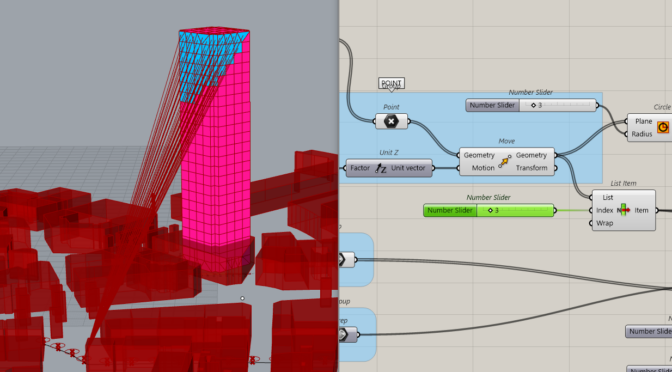
Task: Click the Transform output of Move component
Action: 531,168
